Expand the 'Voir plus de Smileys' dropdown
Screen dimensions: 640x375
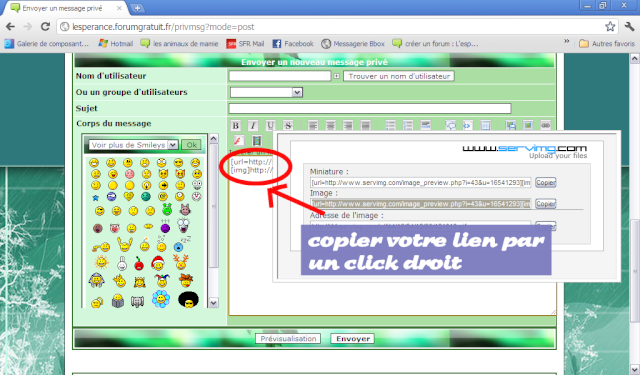tap(133, 145)
